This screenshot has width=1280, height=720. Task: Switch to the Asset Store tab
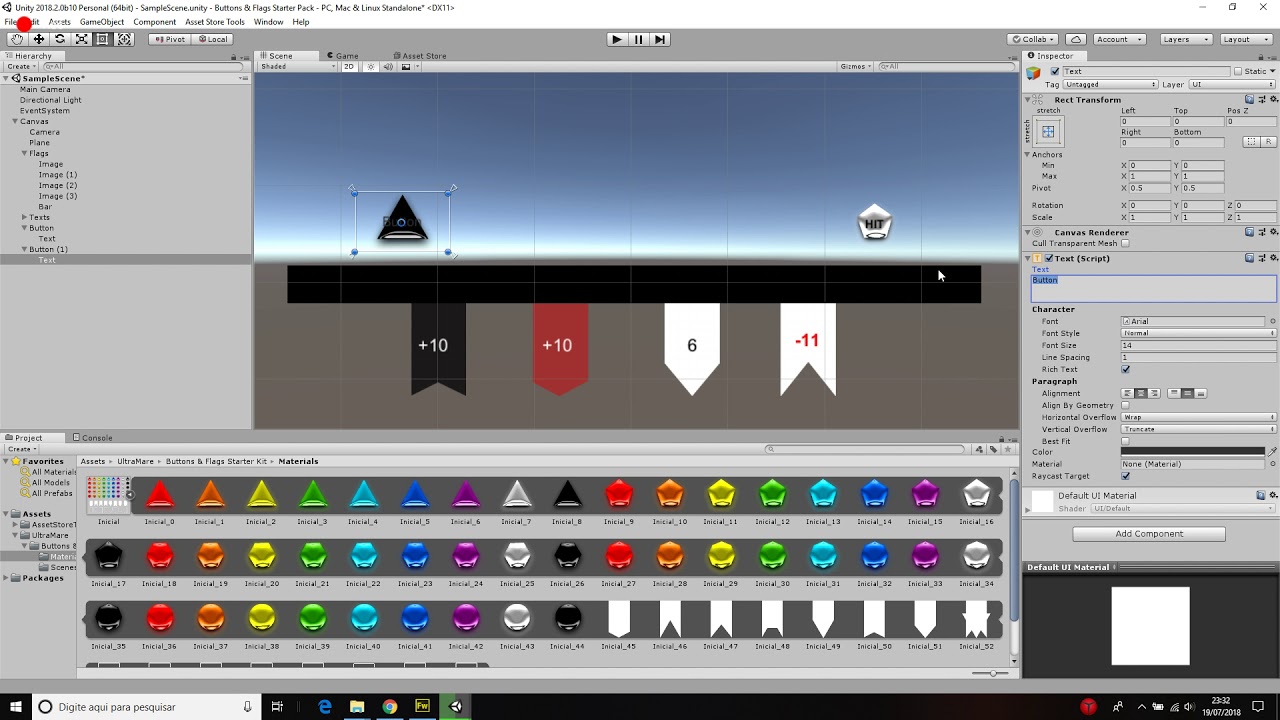[419, 56]
